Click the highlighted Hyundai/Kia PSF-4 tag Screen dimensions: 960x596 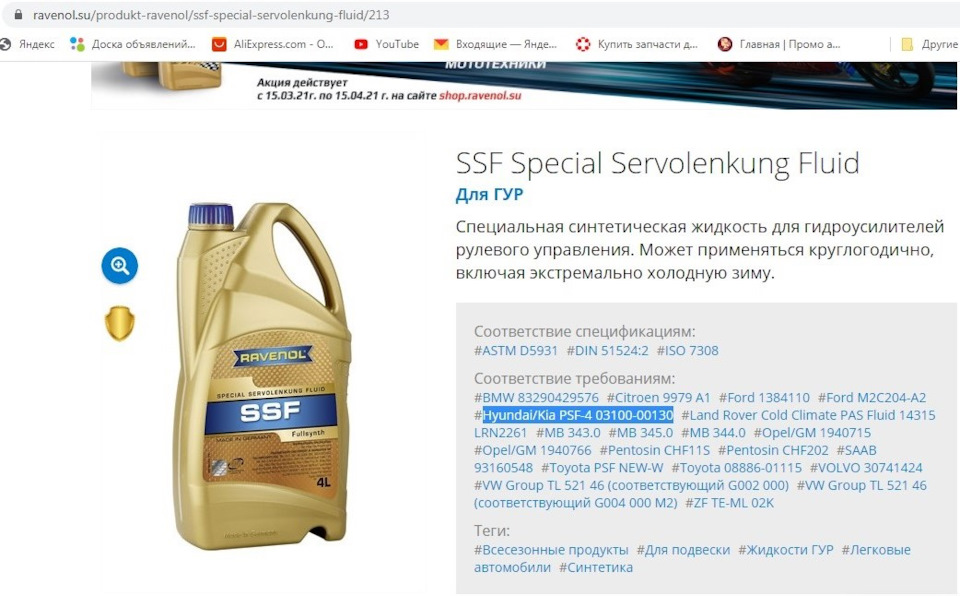click(578, 415)
